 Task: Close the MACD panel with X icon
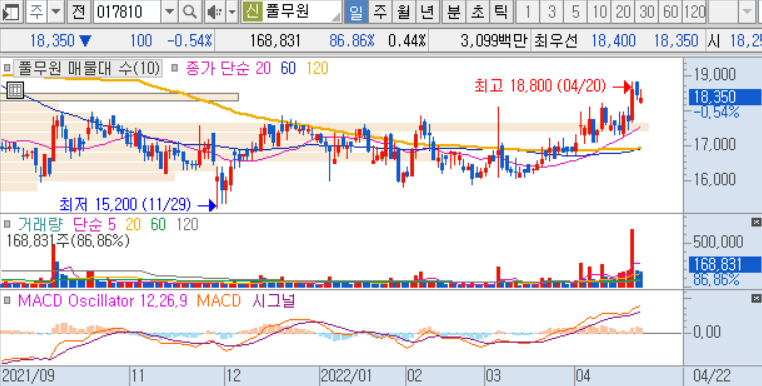click(x=755, y=298)
